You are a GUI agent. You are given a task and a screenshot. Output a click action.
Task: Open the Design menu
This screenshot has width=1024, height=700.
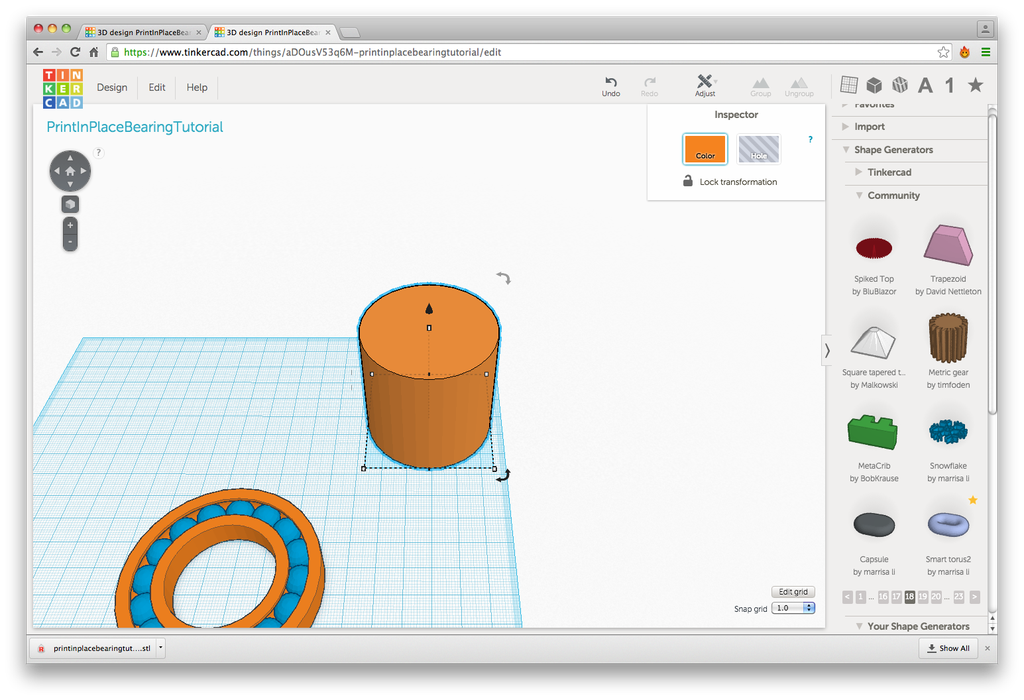click(x=112, y=88)
